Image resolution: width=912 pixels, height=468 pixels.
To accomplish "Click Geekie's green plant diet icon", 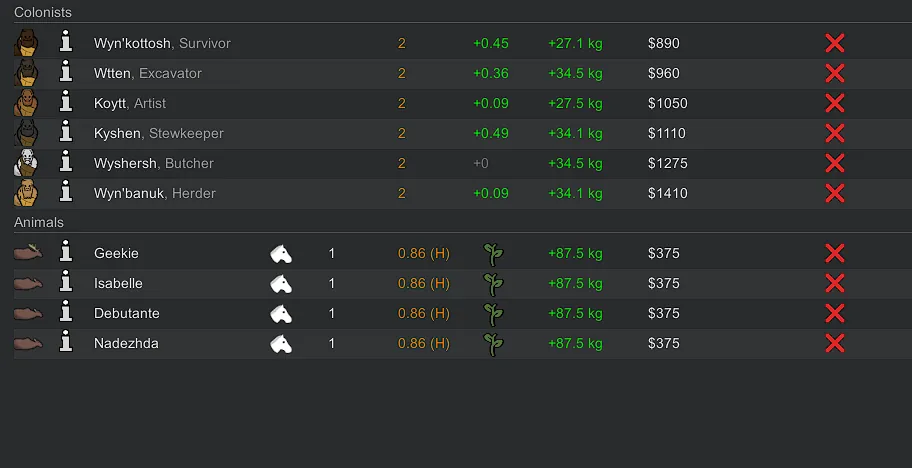I will click(x=493, y=254).
